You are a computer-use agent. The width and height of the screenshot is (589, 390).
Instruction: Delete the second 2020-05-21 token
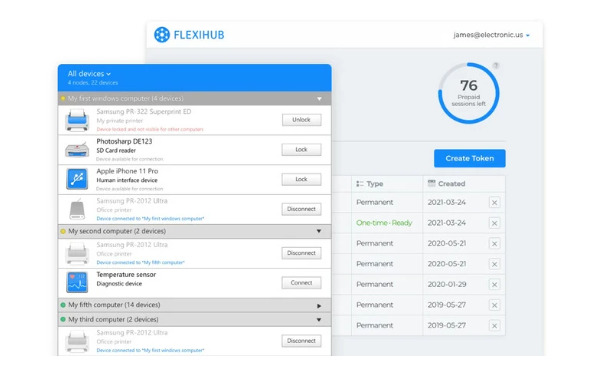click(x=494, y=264)
